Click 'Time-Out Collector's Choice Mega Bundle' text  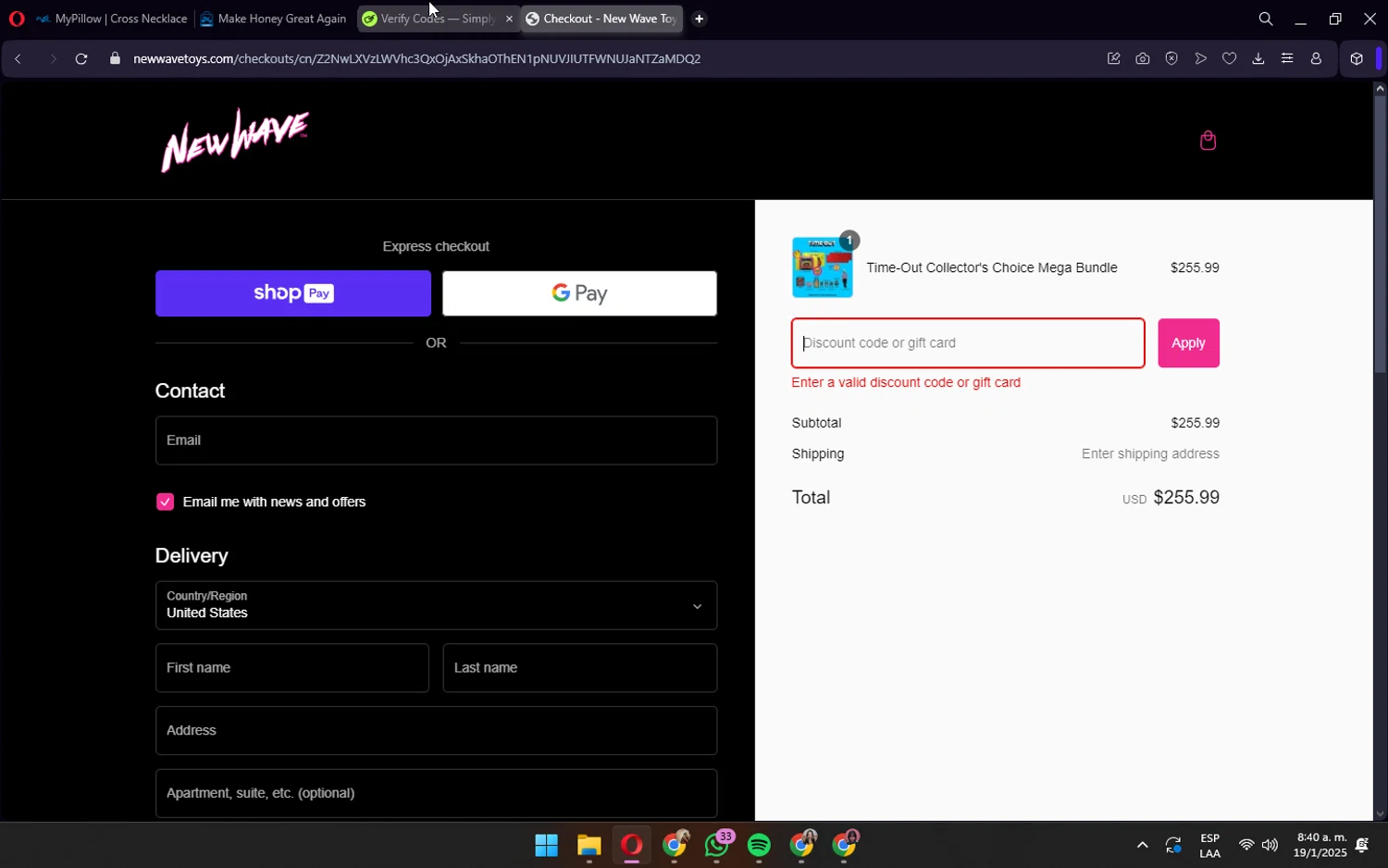[x=992, y=267]
